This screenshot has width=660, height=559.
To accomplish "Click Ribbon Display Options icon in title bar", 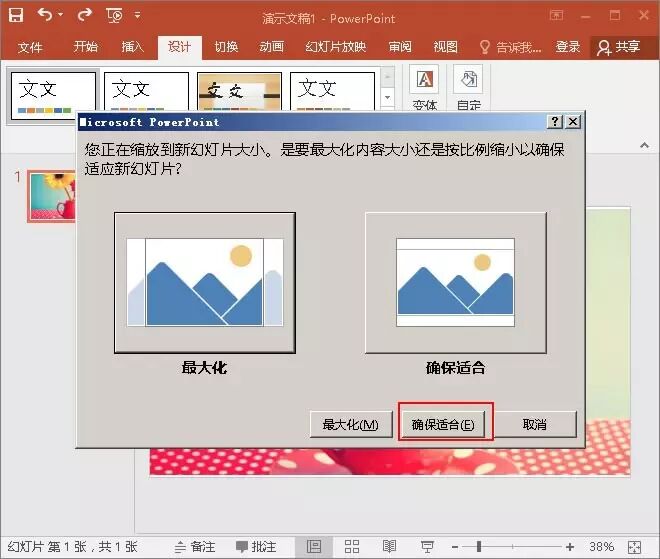I will (x=556, y=16).
